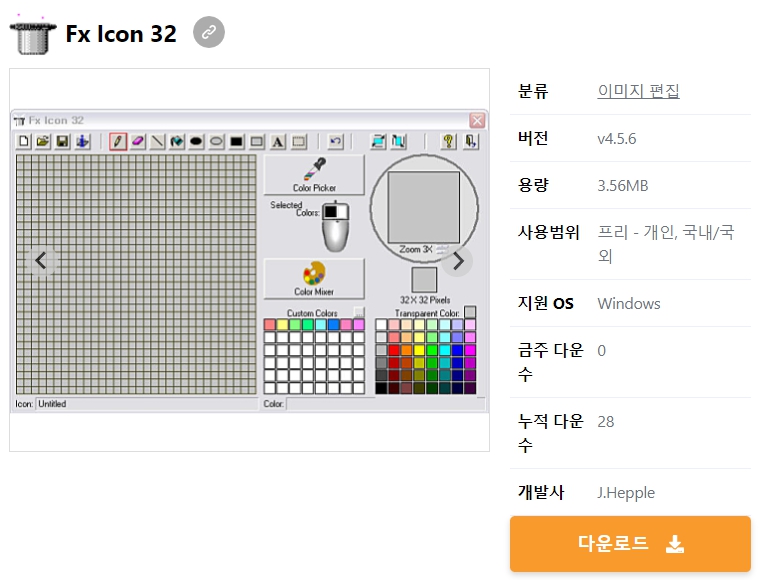Click the '사용범위' label
759x580 pixels.
548,232
